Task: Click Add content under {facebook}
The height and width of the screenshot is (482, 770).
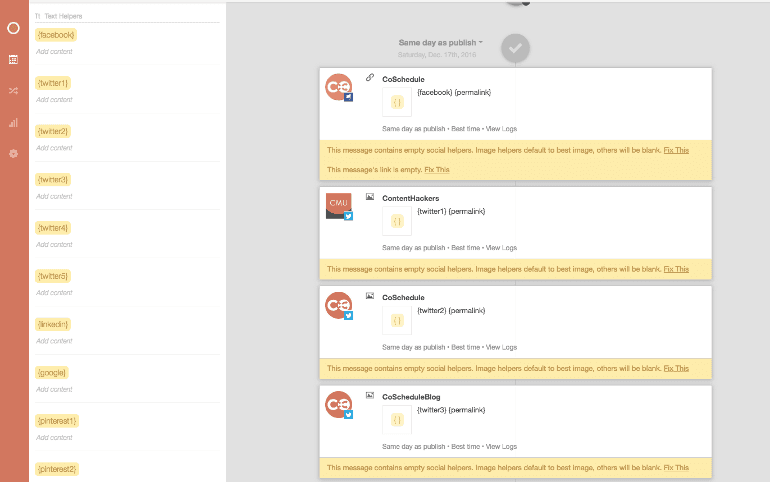Action: (54, 52)
